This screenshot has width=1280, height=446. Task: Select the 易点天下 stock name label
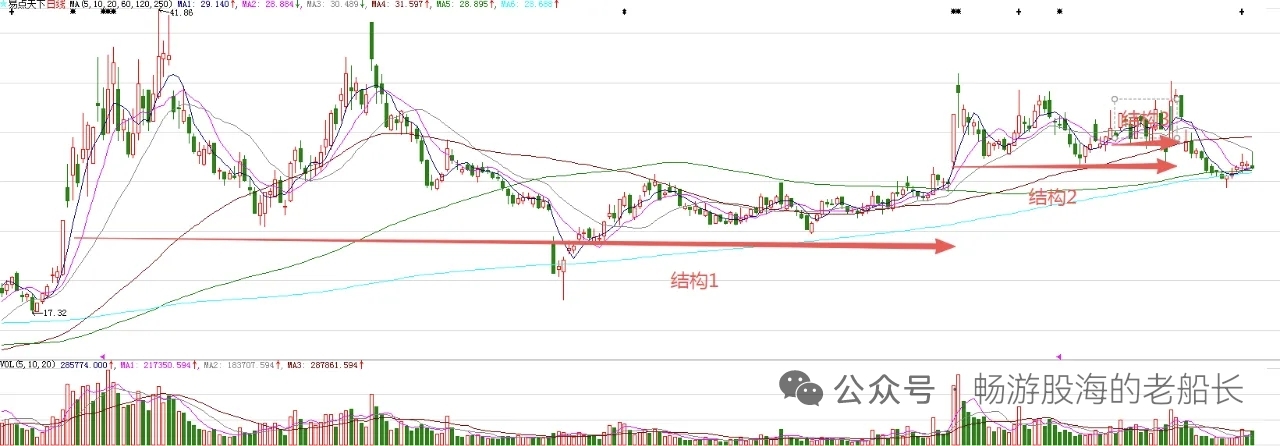27,4
